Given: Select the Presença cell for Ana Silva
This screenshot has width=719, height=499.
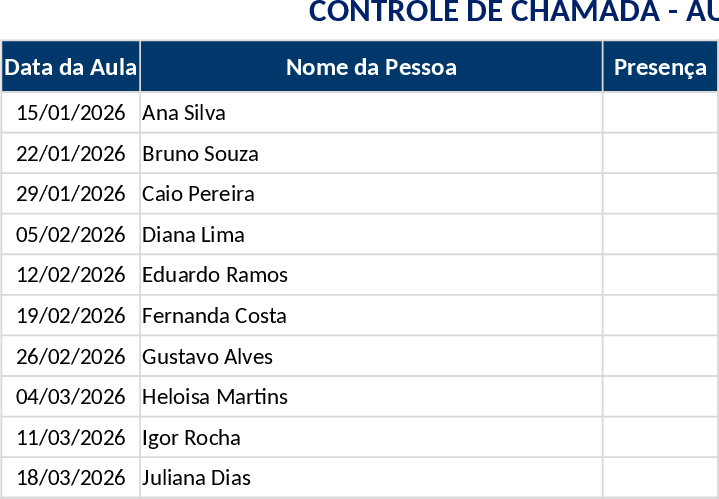Looking at the screenshot, I should click(660, 113).
